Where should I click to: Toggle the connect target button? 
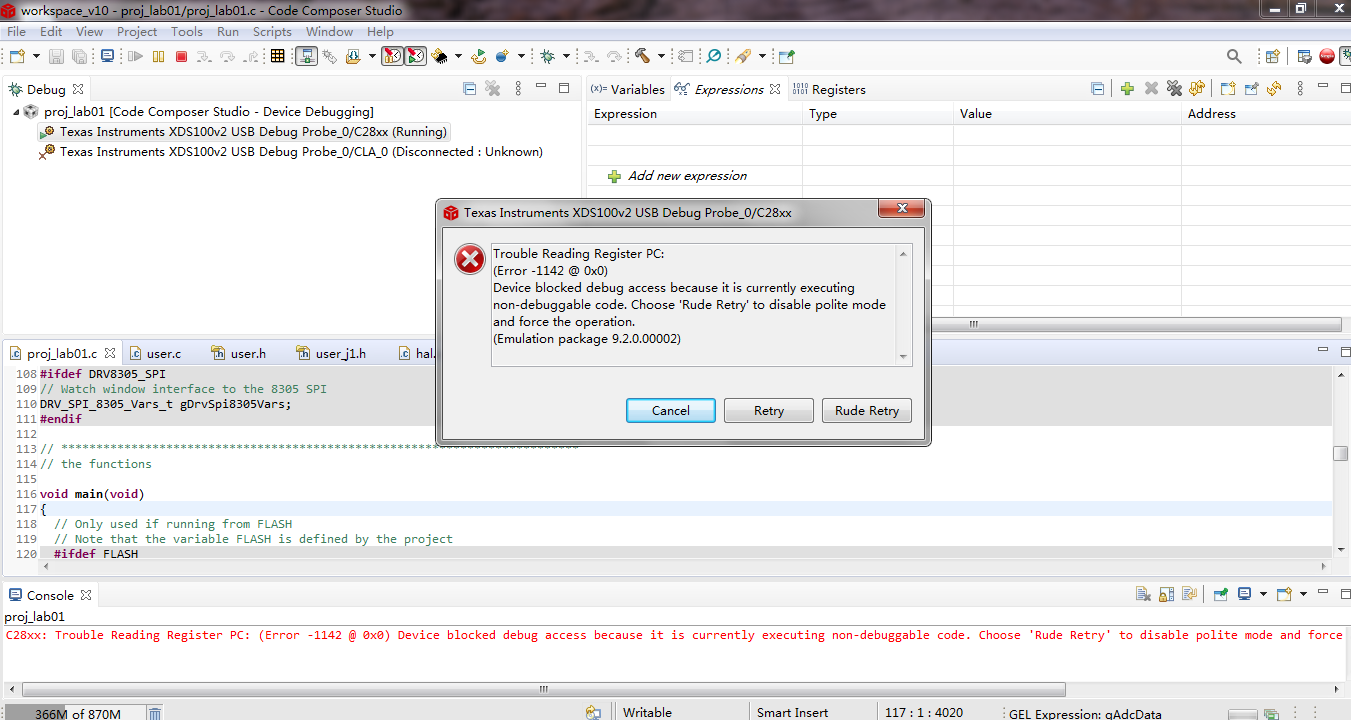point(307,57)
